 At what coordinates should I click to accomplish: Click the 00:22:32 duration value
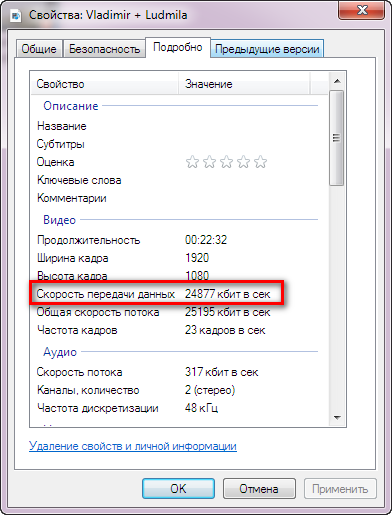[206, 240]
